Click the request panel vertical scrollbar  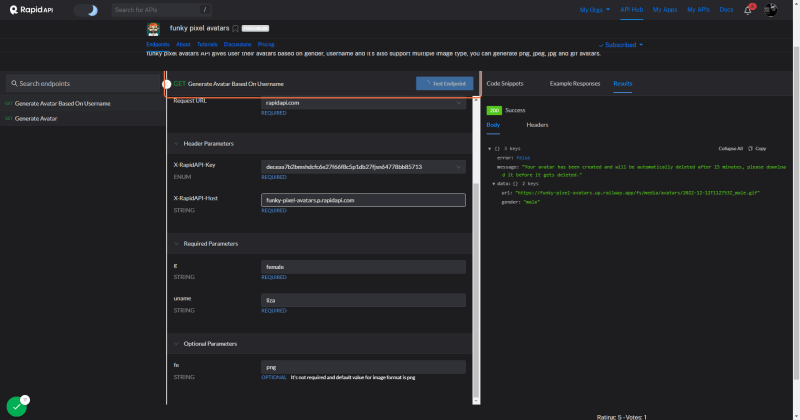pos(476,291)
